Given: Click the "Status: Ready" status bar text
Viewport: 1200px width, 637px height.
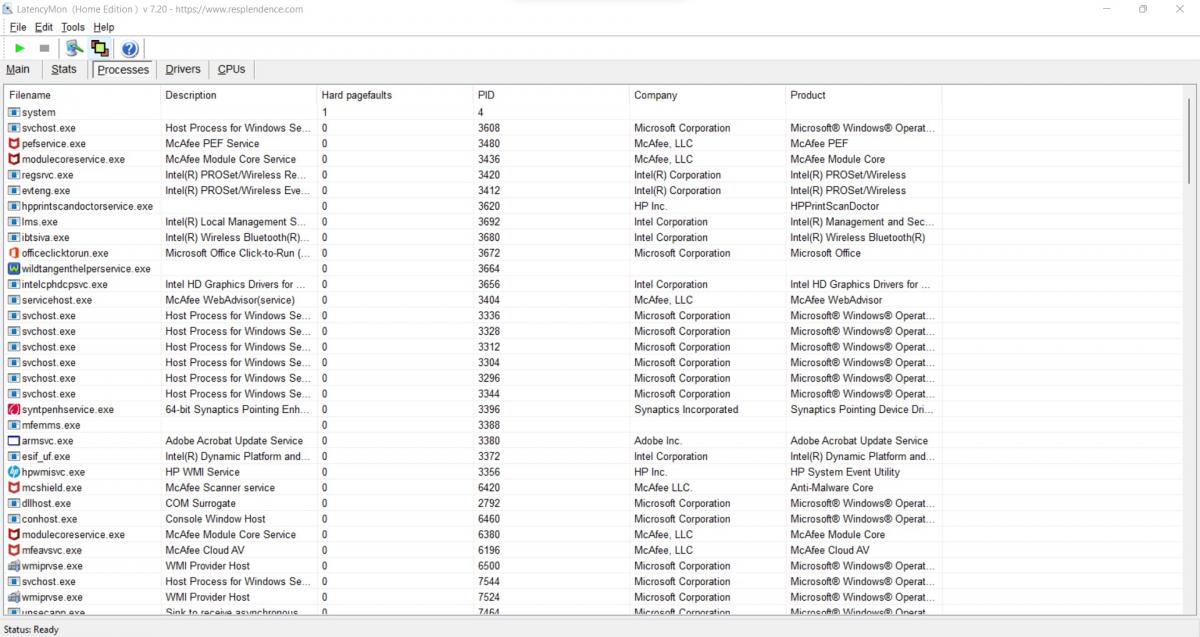Looking at the screenshot, I should tap(32, 629).
